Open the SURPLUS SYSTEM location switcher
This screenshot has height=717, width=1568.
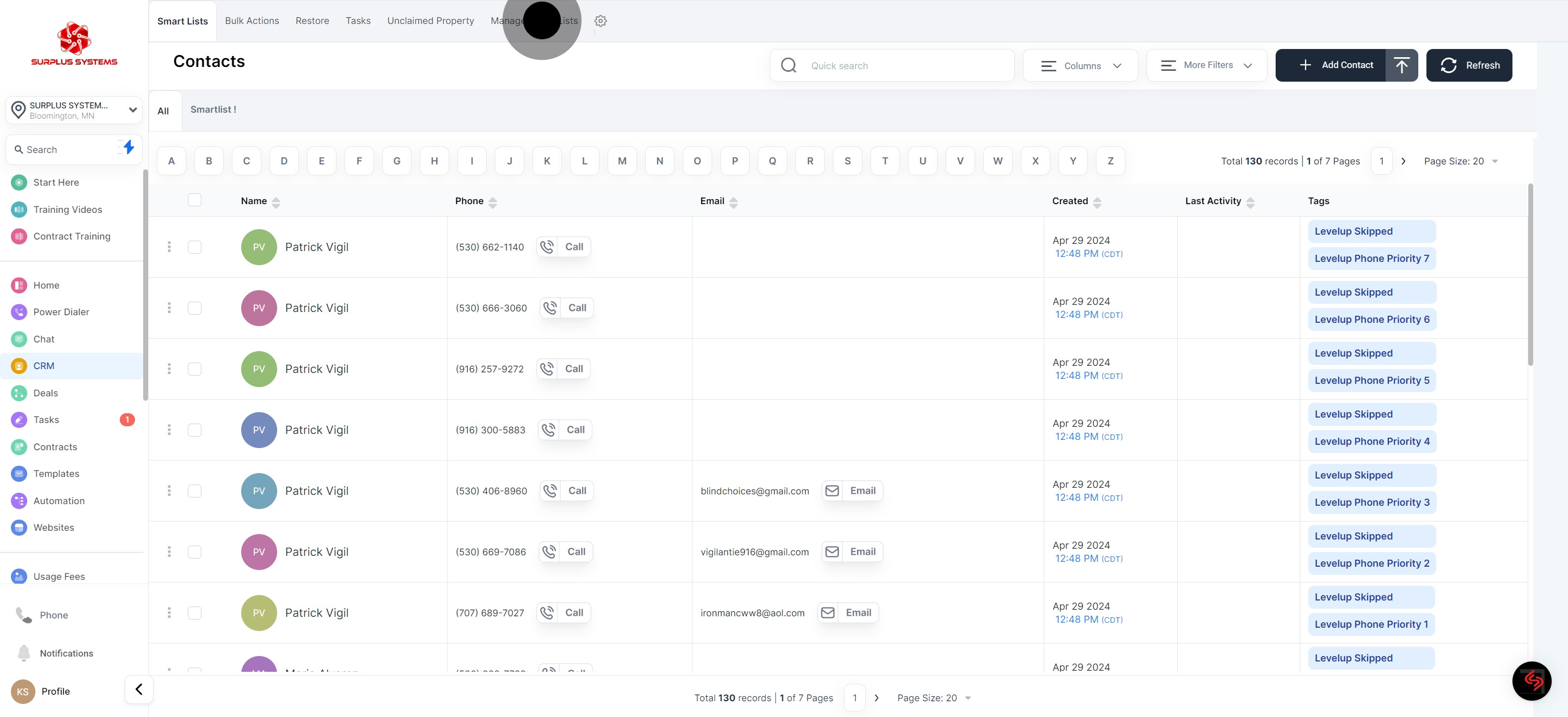point(73,110)
